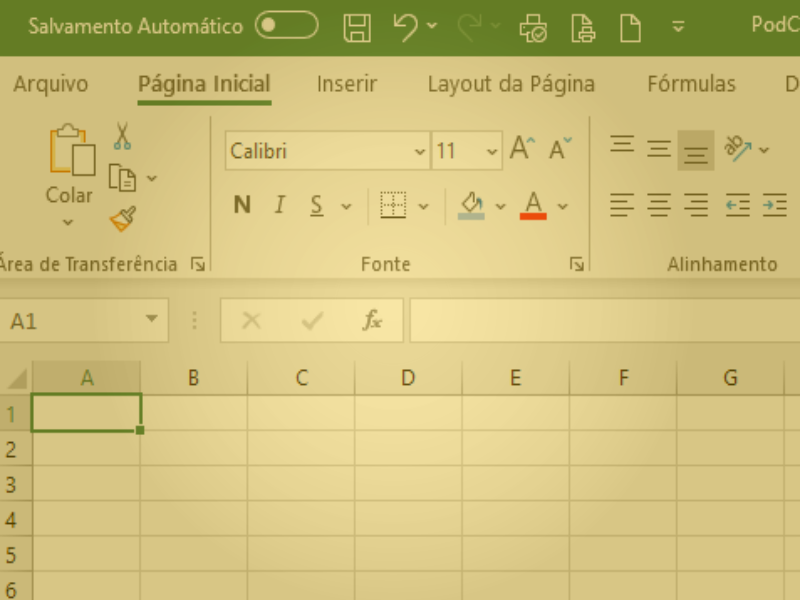Select row 5 header

[15, 555]
